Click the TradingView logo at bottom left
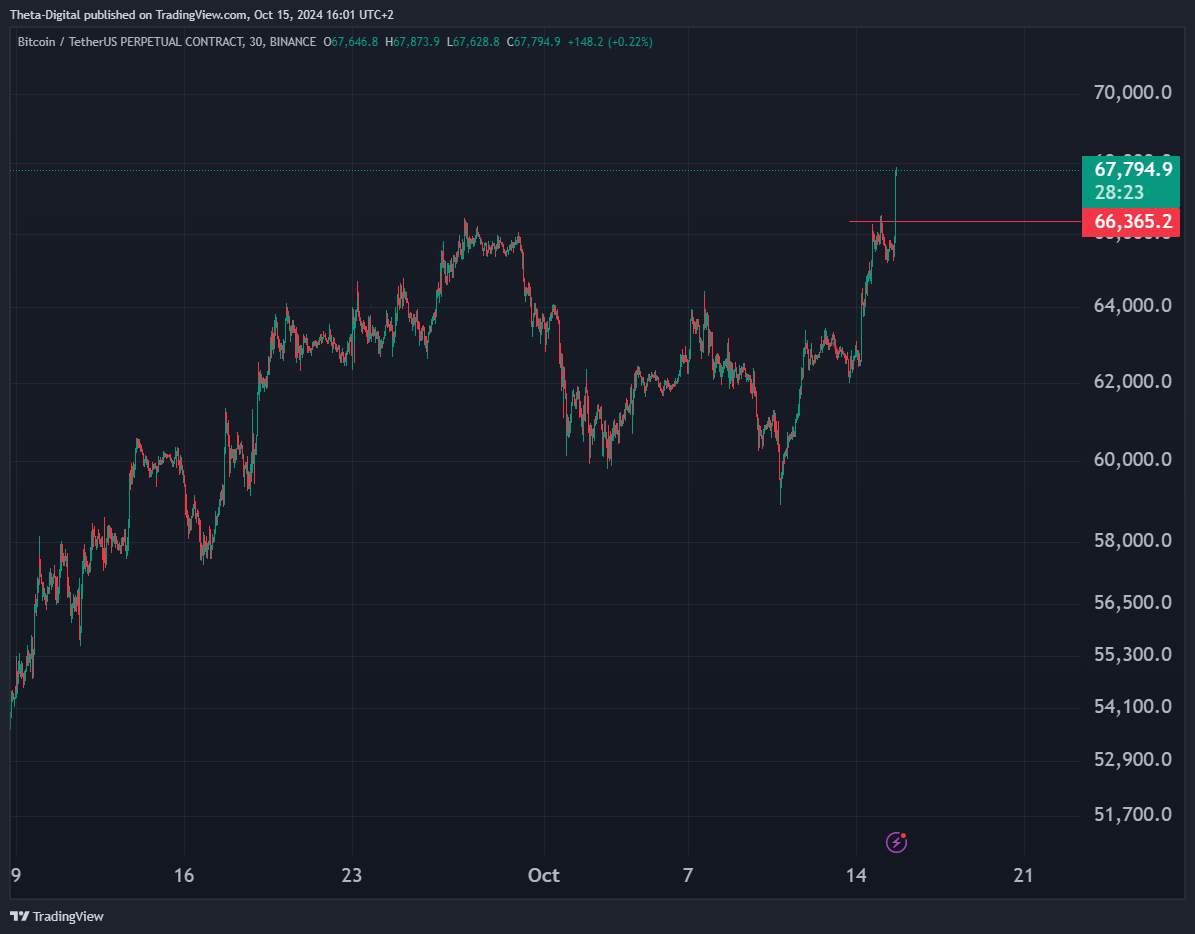 [57, 916]
